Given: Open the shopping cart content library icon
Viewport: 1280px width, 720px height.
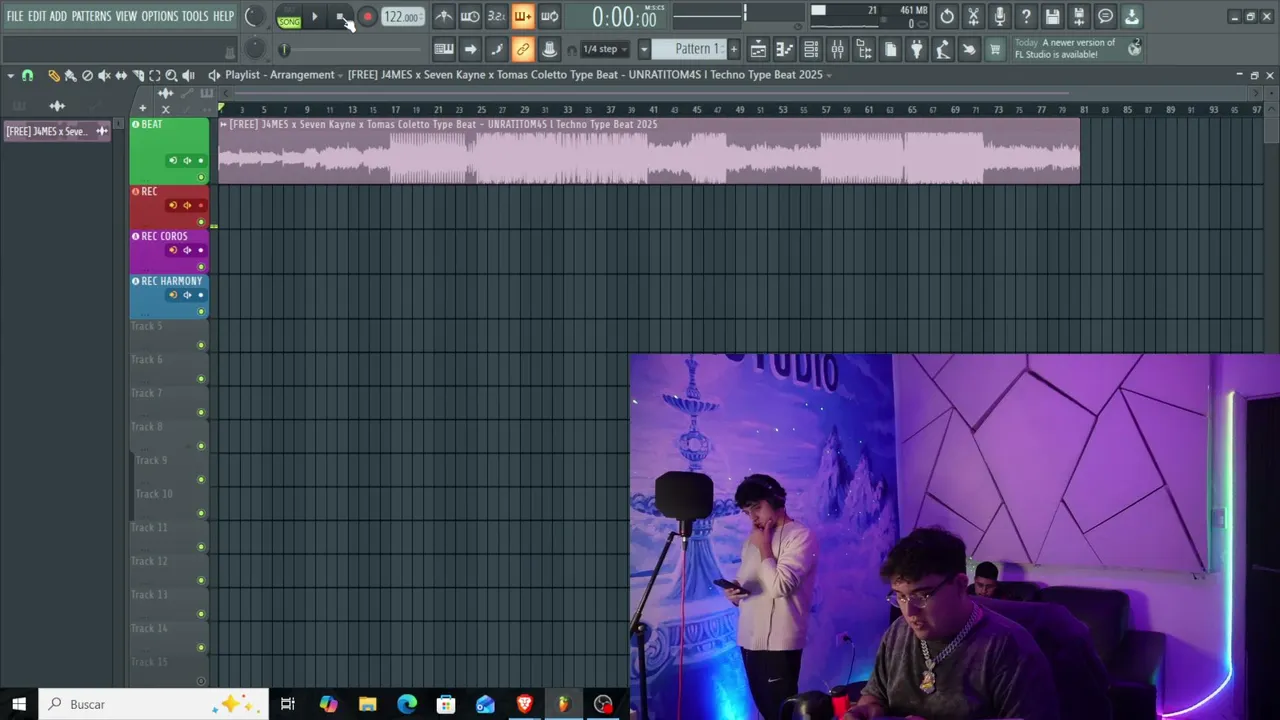Looking at the screenshot, I should point(995,49).
